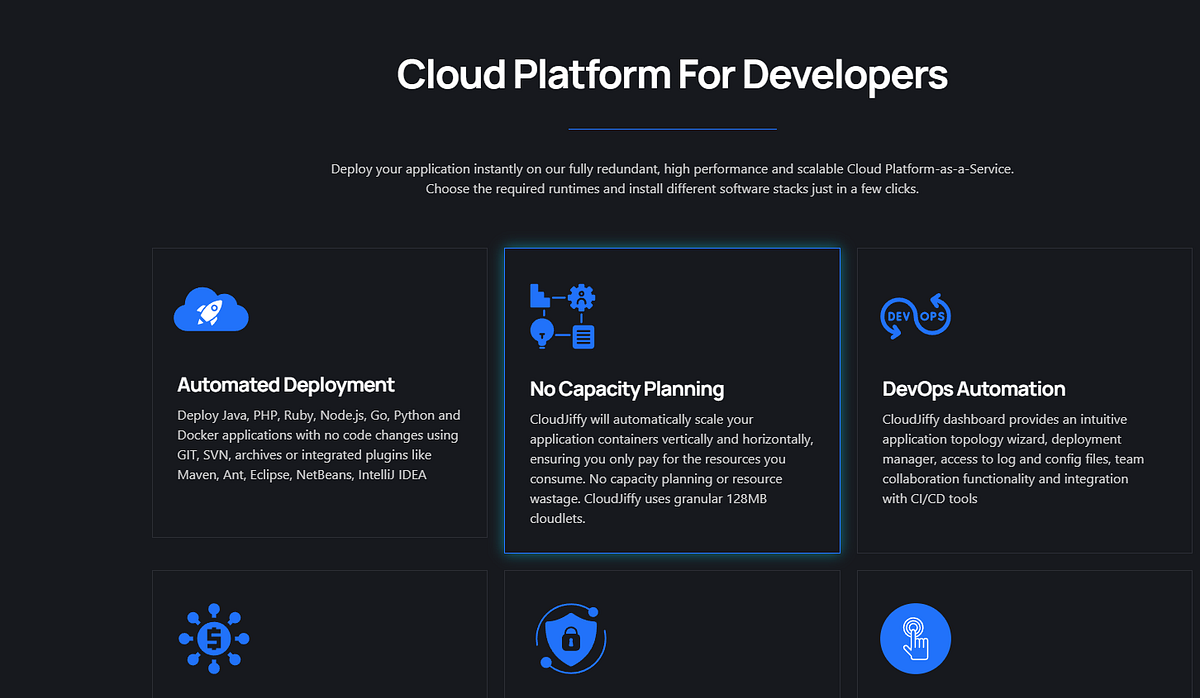Viewport: 1200px width, 698px height.
Task: Select the lightbulb inside the planning diagram icon
Action: click(542, 333)
